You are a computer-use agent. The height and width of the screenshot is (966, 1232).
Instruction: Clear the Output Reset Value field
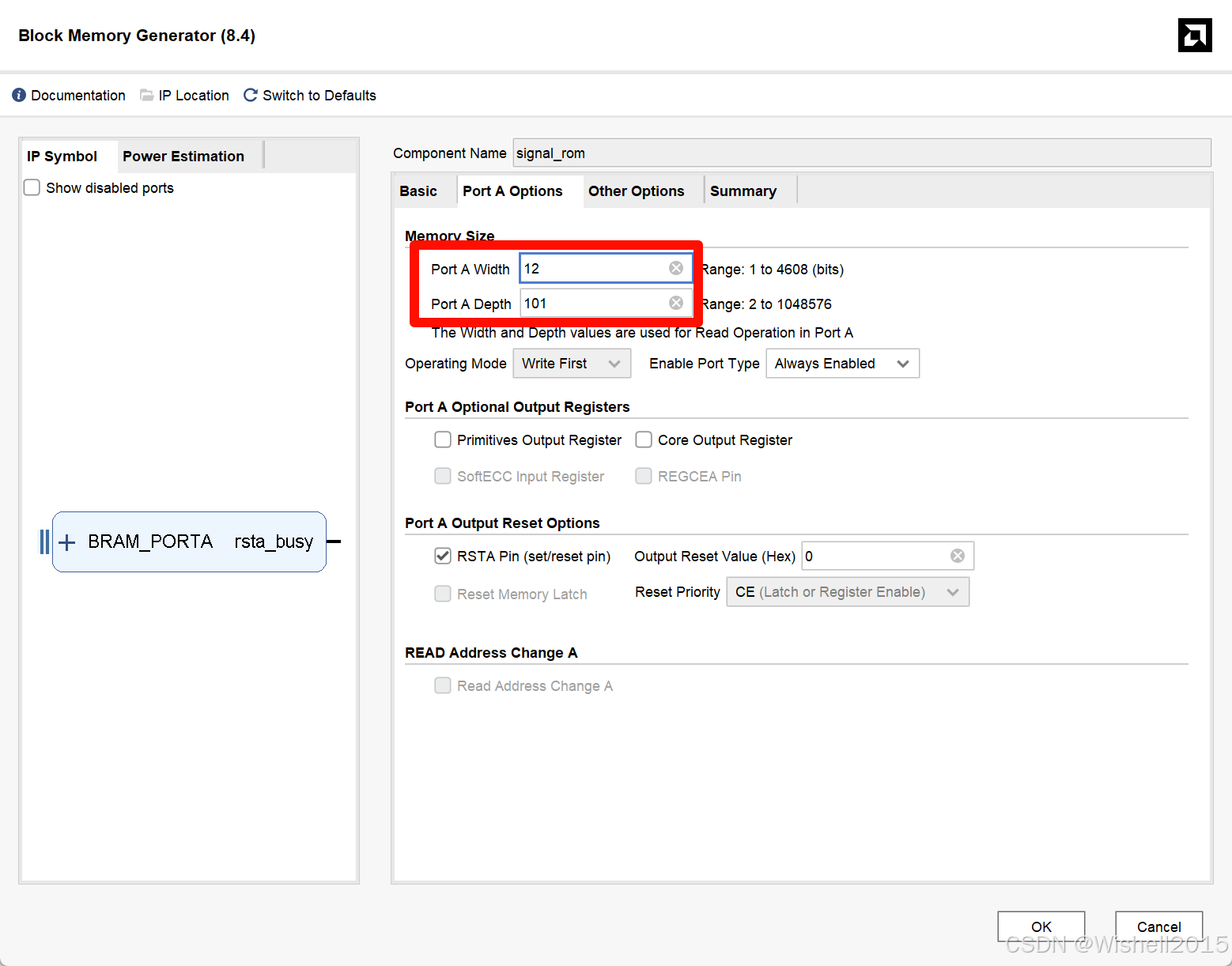click(958, 556)
